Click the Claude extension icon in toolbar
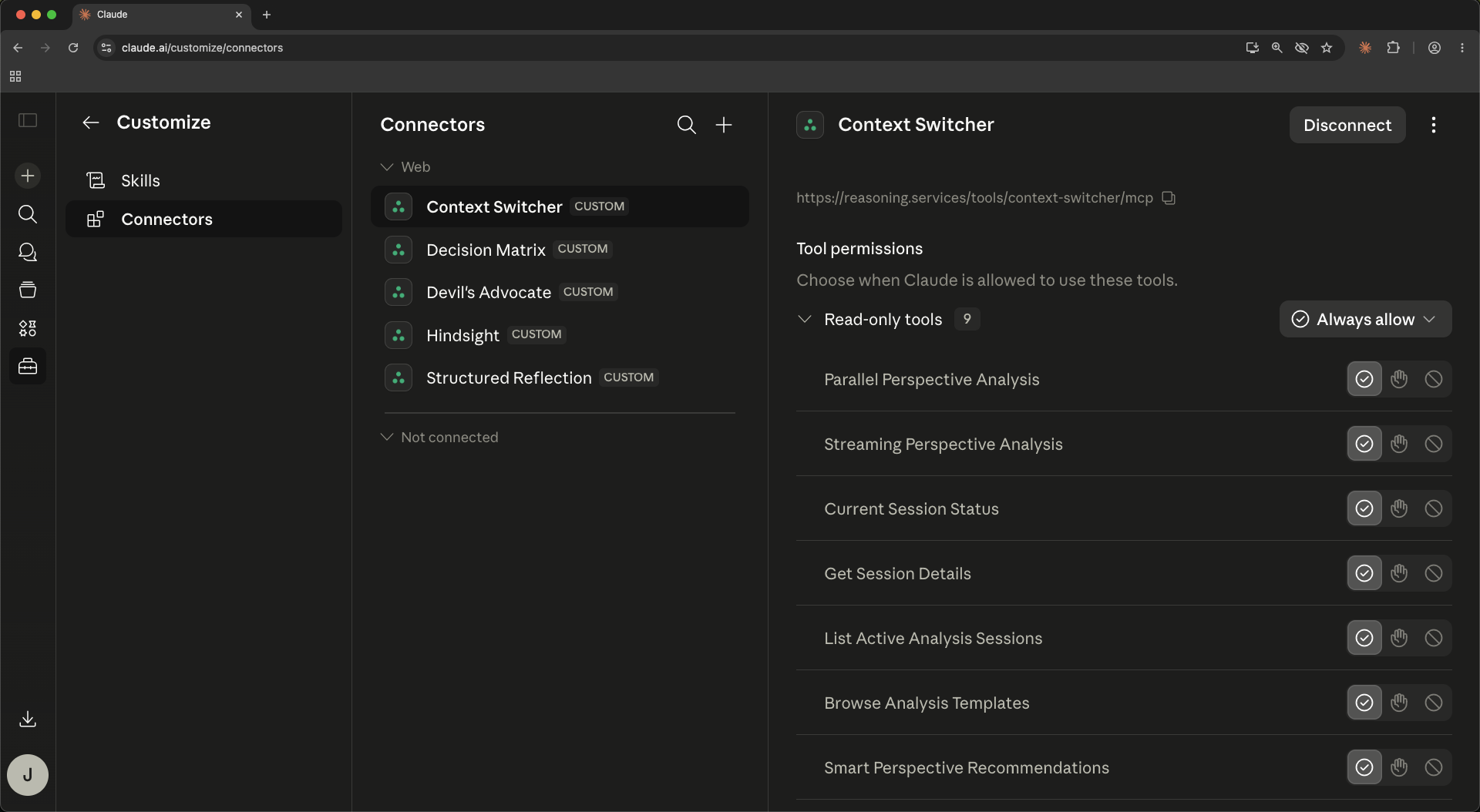Viewport: 1480px width, 812px height. pyautogui.click(x=1365, y=48)
